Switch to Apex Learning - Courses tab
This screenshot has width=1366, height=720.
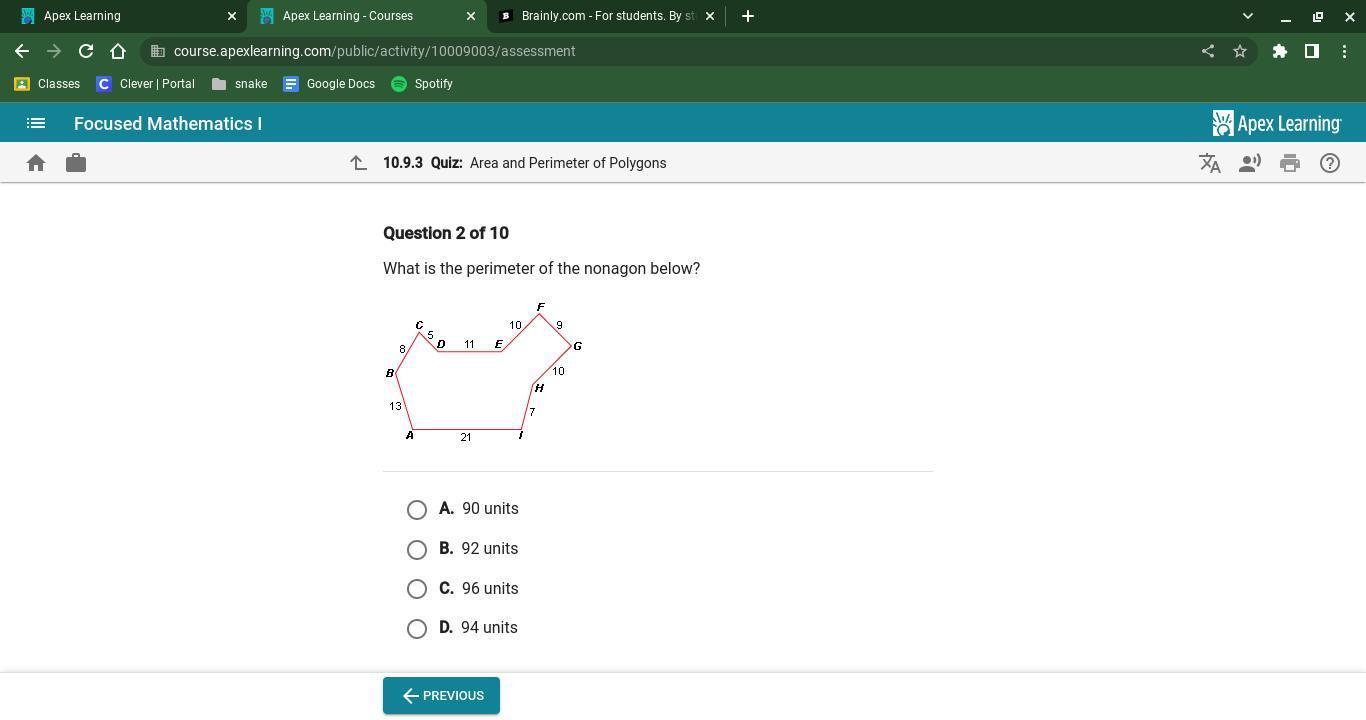point(366,16)
